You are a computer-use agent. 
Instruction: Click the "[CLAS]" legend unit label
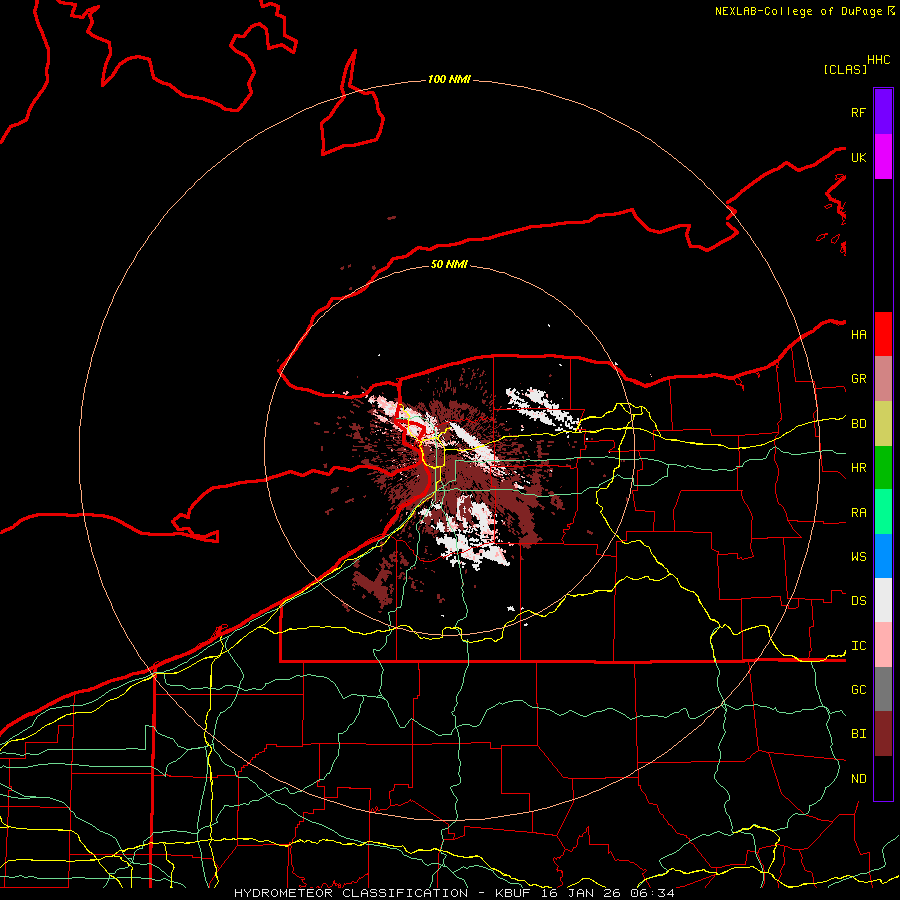pos(845,69)
